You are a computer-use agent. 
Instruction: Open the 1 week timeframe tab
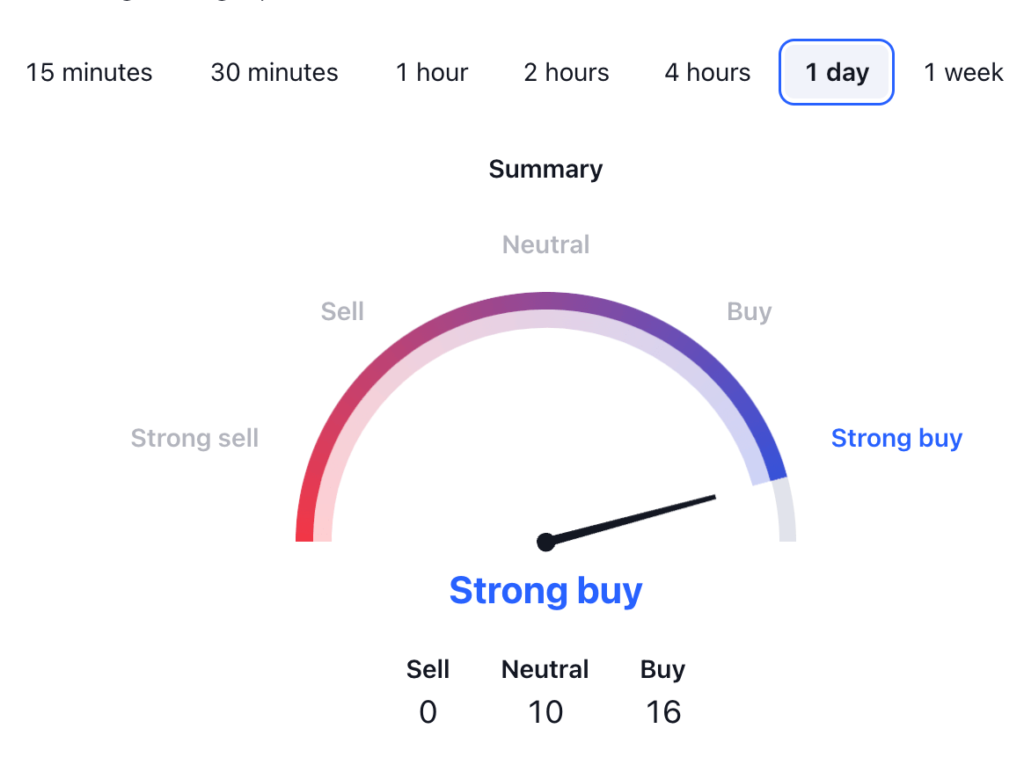point(963,73)
